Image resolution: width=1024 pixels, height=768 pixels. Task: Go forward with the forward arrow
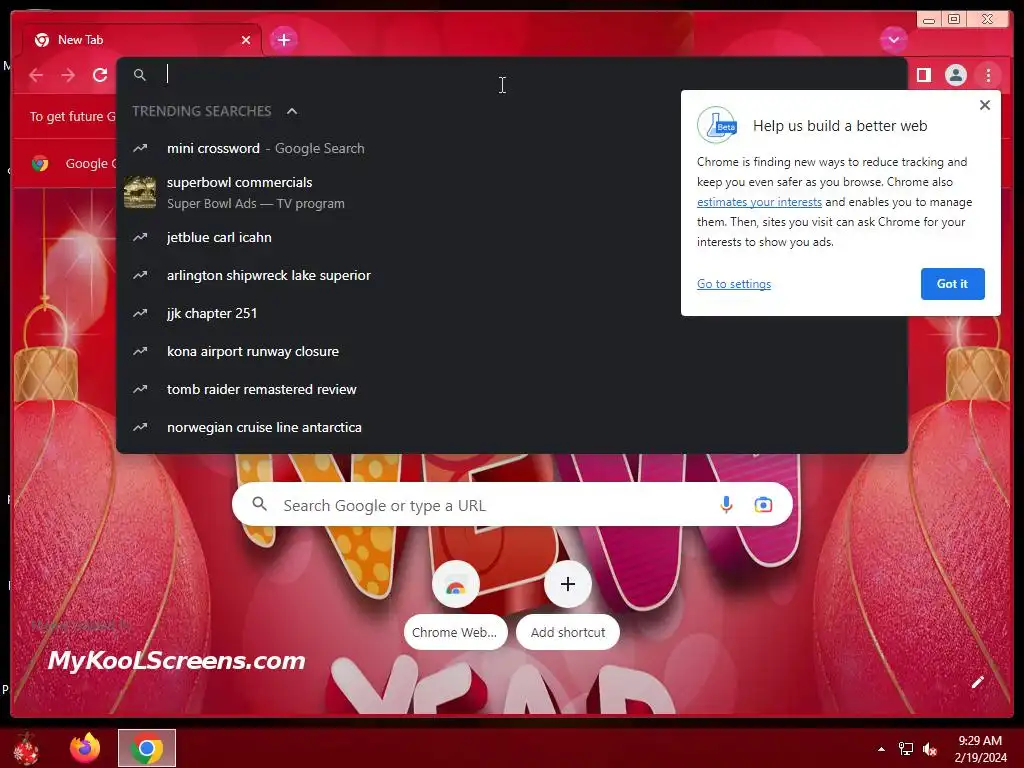[x=68, y=75]
